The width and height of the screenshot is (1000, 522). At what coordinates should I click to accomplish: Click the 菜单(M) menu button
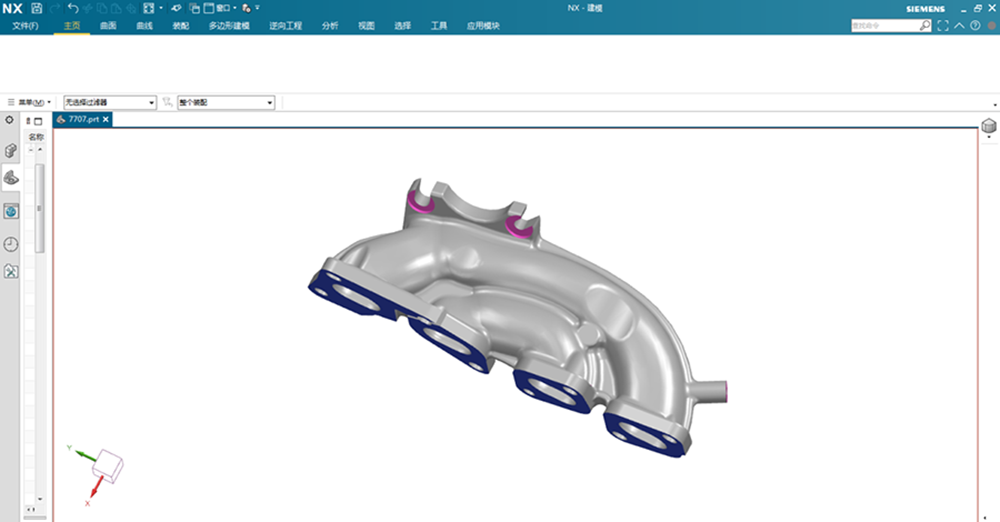(x=30, y=102)
